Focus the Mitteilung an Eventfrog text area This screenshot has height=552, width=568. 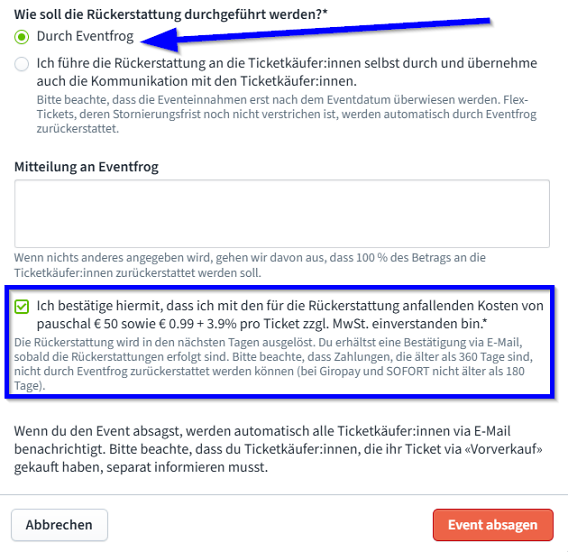[x=282, y=214]
